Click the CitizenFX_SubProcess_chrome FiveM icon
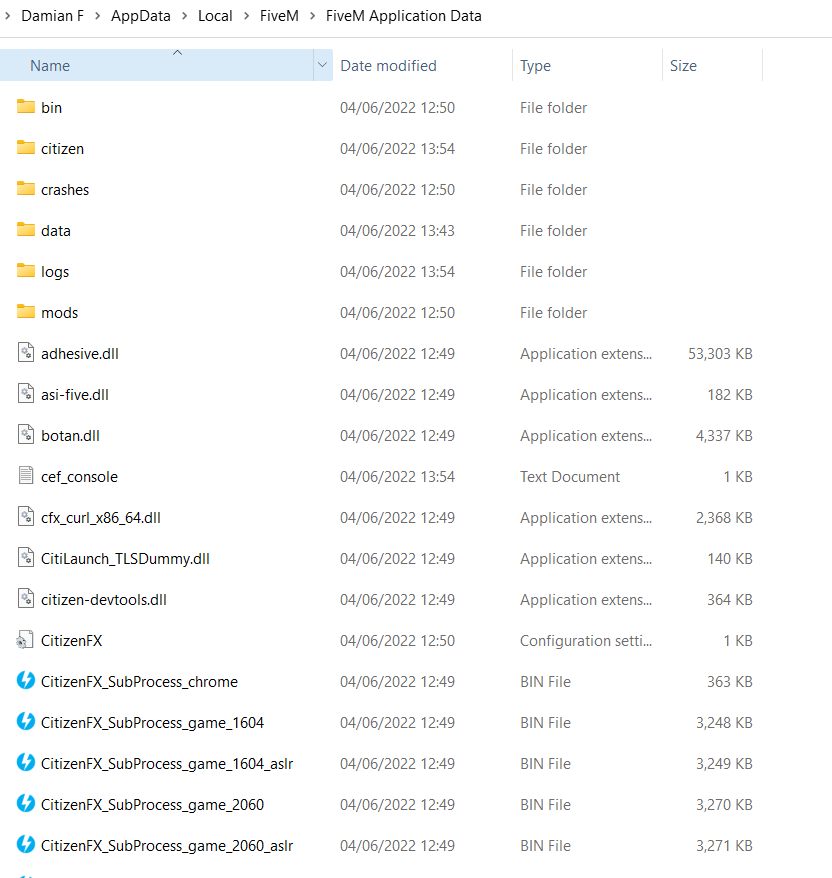 [26, 680]
